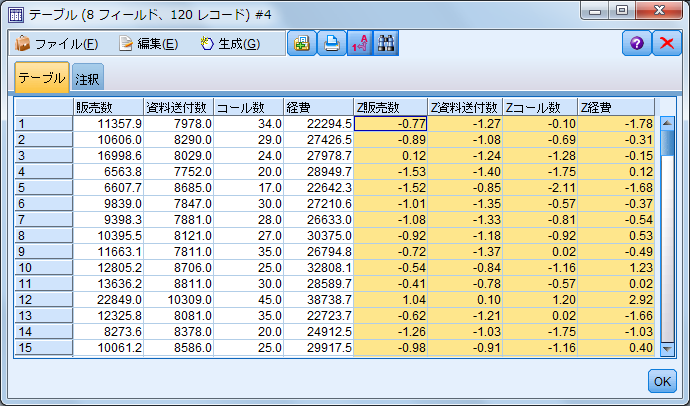690x406 pixels.
Task: Click the OK button
Action: [x=662, y=381]
